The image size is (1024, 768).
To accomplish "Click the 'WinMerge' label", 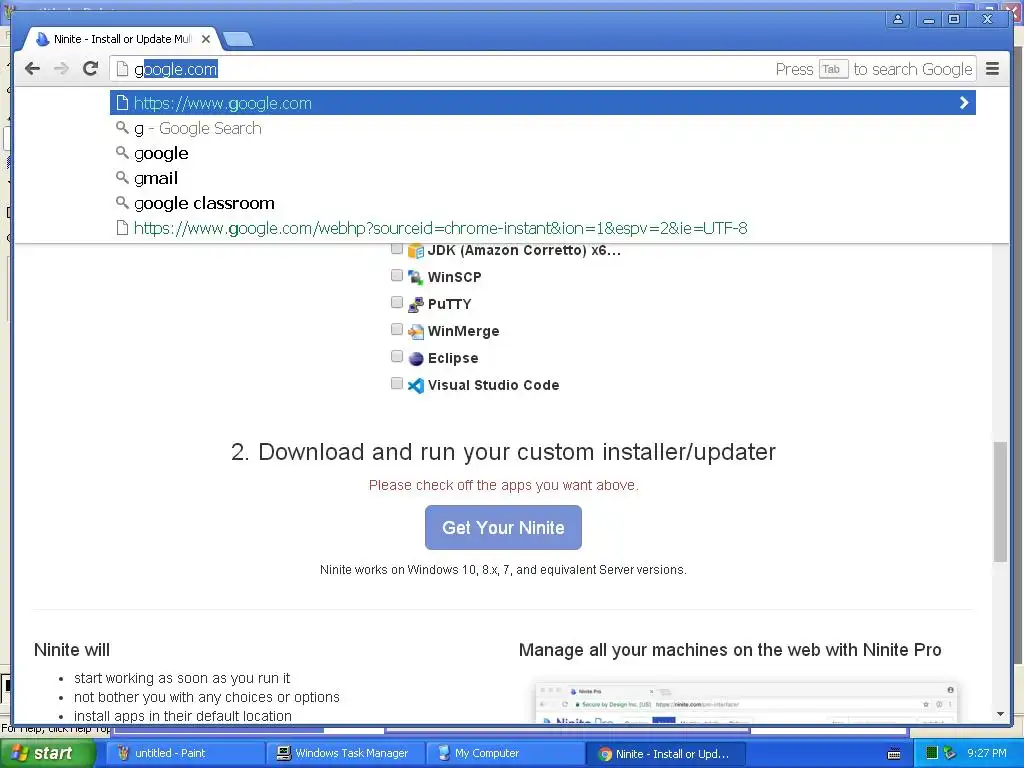I will click(464, 331).
